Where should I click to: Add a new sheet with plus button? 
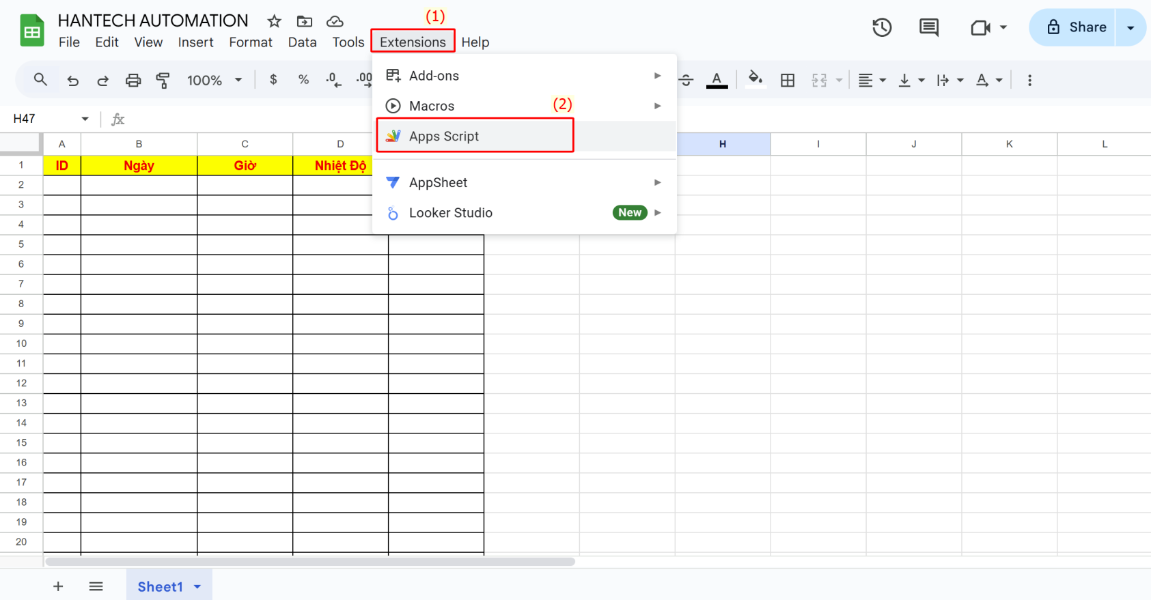[x=58, y=587]
